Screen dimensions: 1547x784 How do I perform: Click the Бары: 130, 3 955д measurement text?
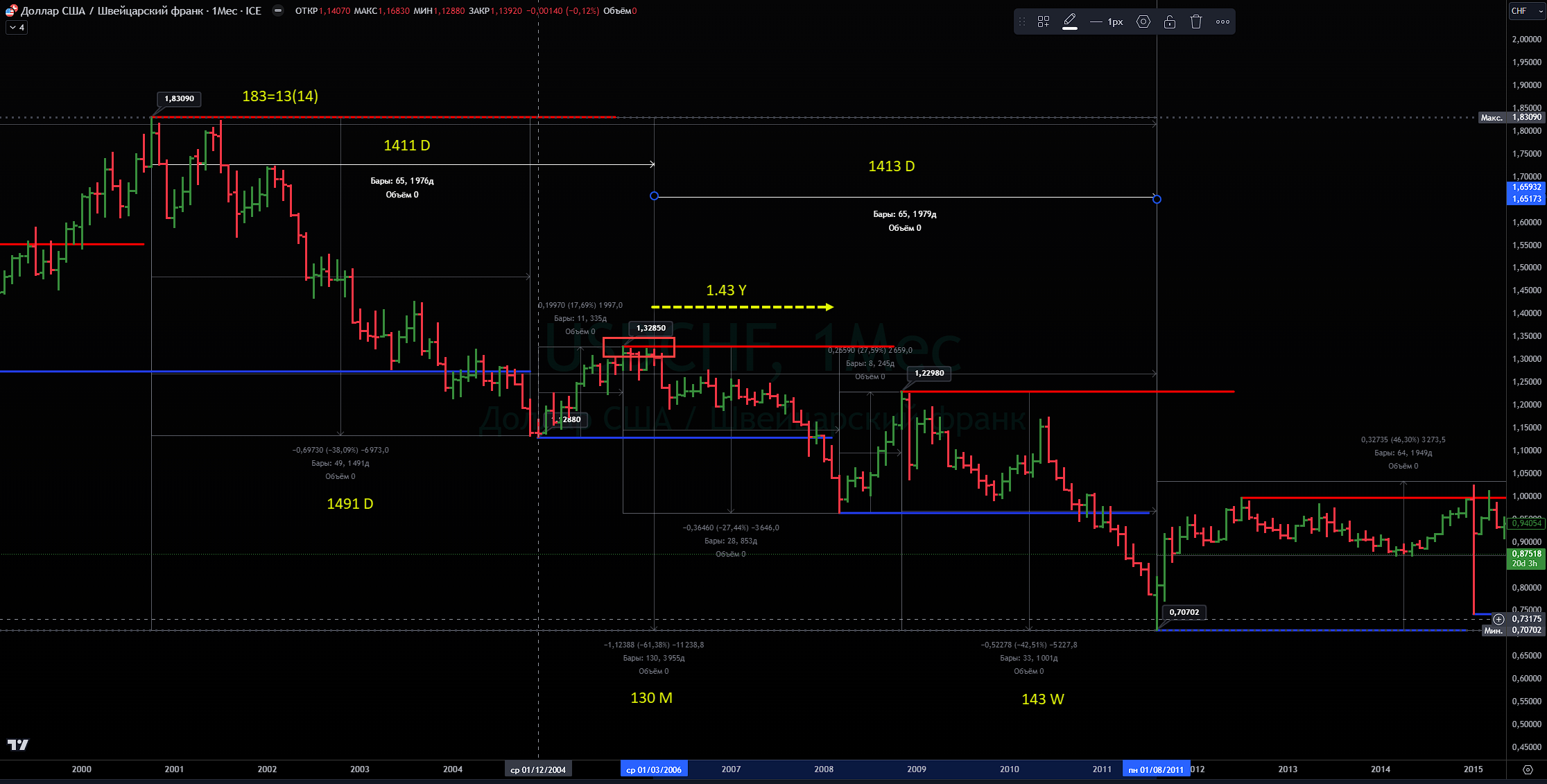pyautogui.click(x=654, y=658)
